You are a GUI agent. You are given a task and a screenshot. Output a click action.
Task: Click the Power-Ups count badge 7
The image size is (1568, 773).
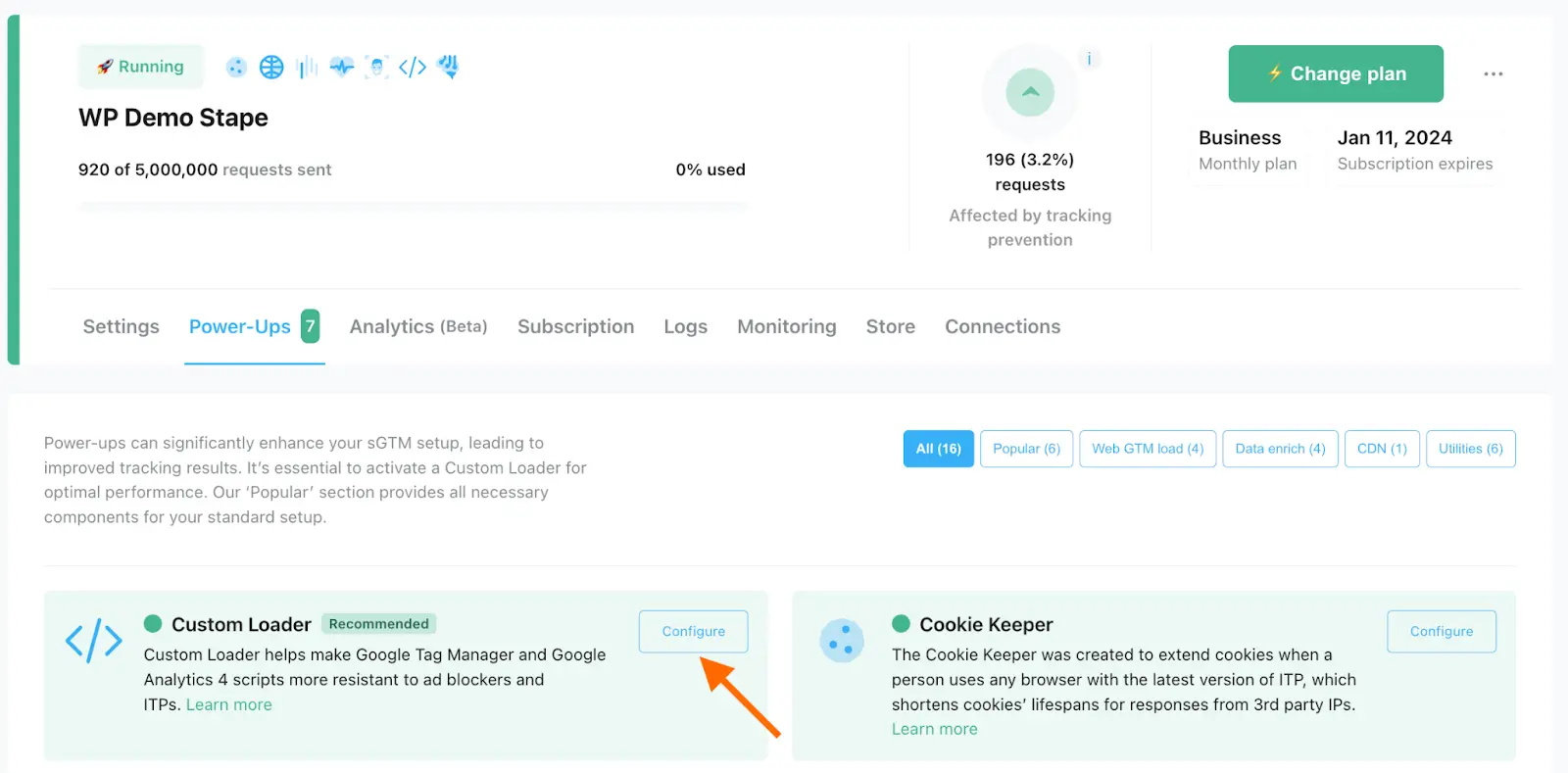[310, 326]
